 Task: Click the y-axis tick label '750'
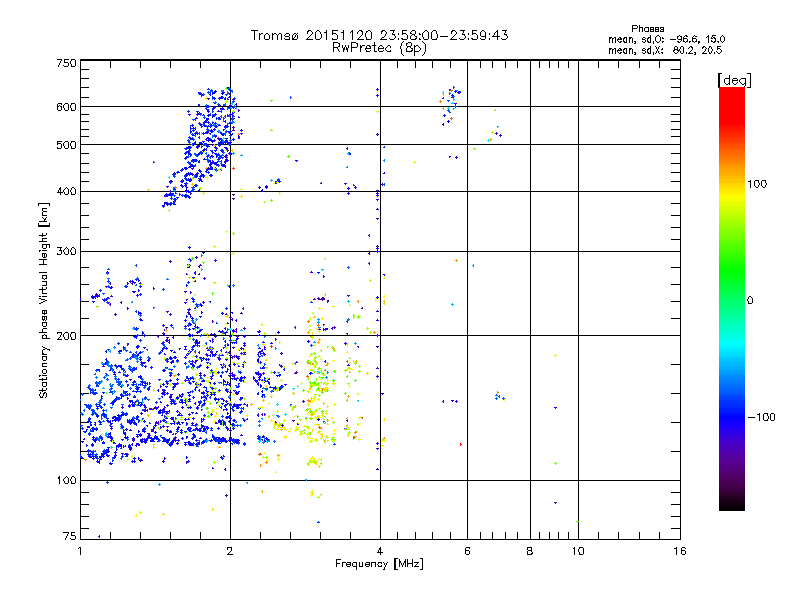[x=66, y=63]
